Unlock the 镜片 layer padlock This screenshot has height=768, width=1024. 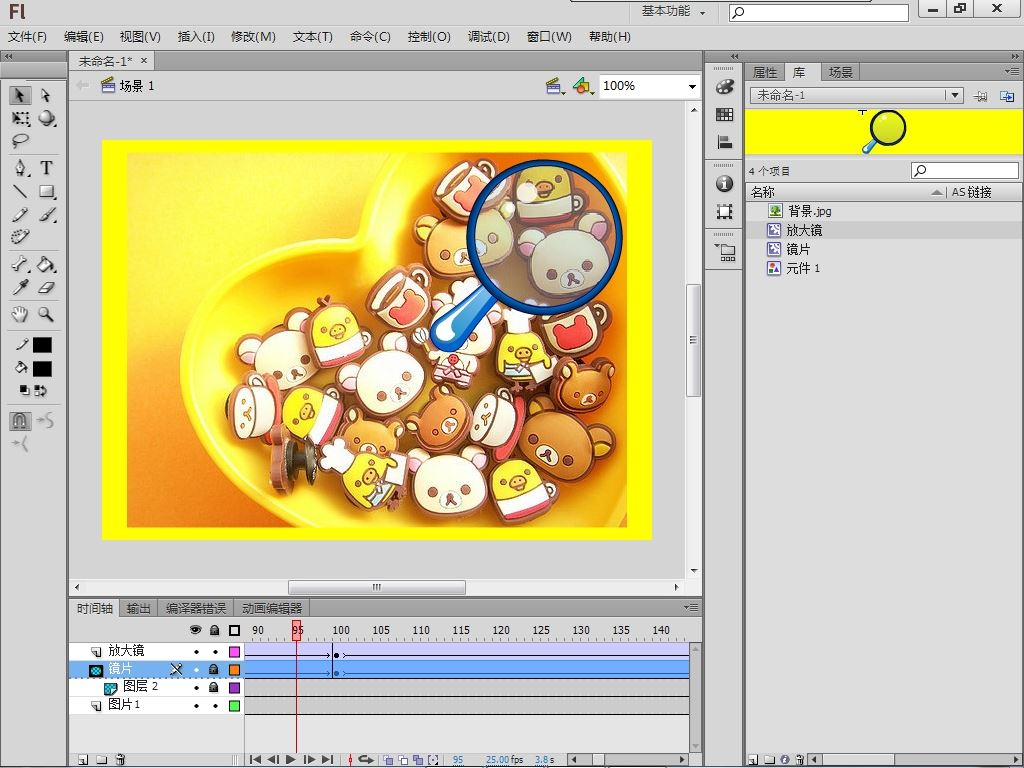pos(214,669)
